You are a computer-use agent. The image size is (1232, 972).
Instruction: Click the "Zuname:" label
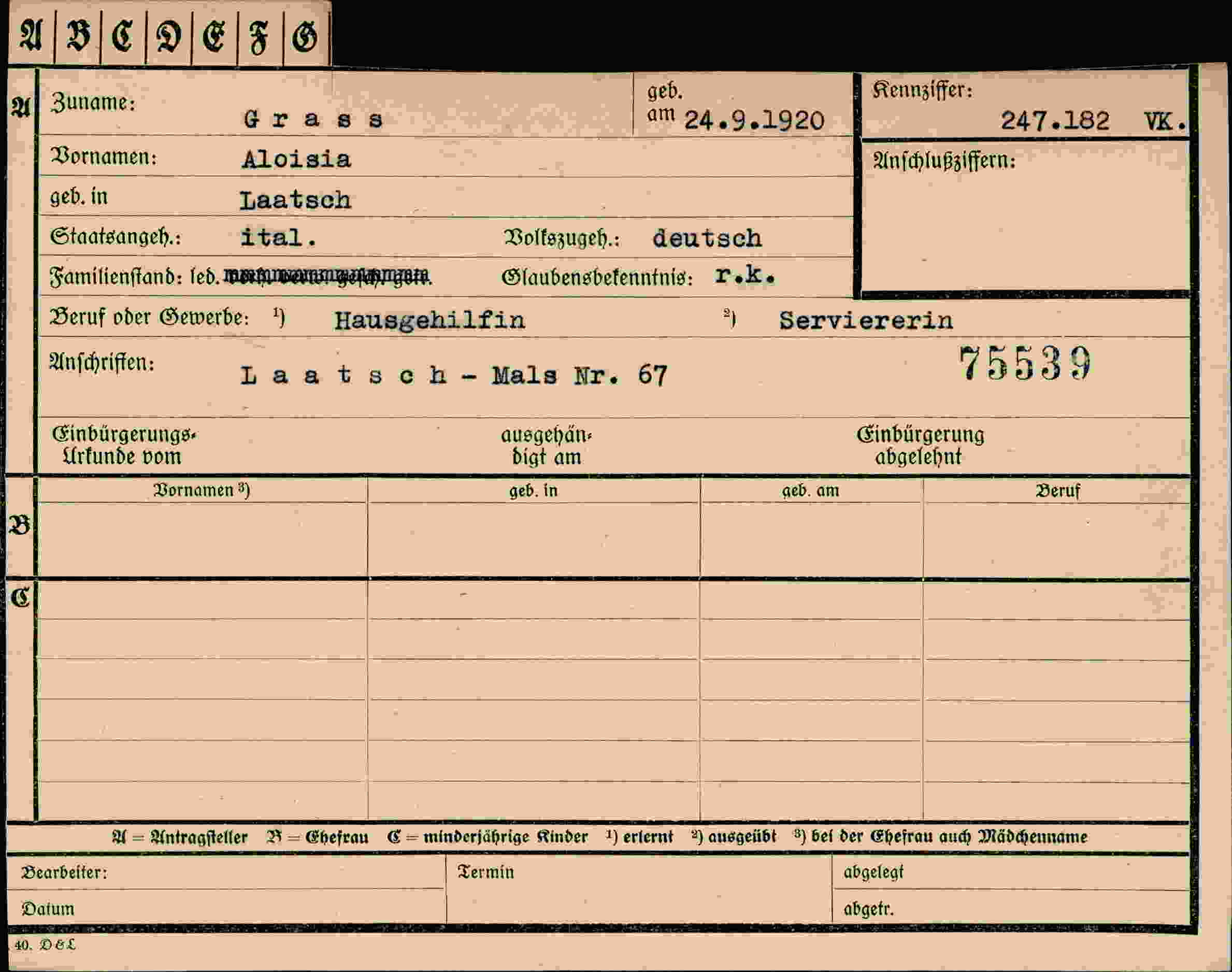[93, 103]
